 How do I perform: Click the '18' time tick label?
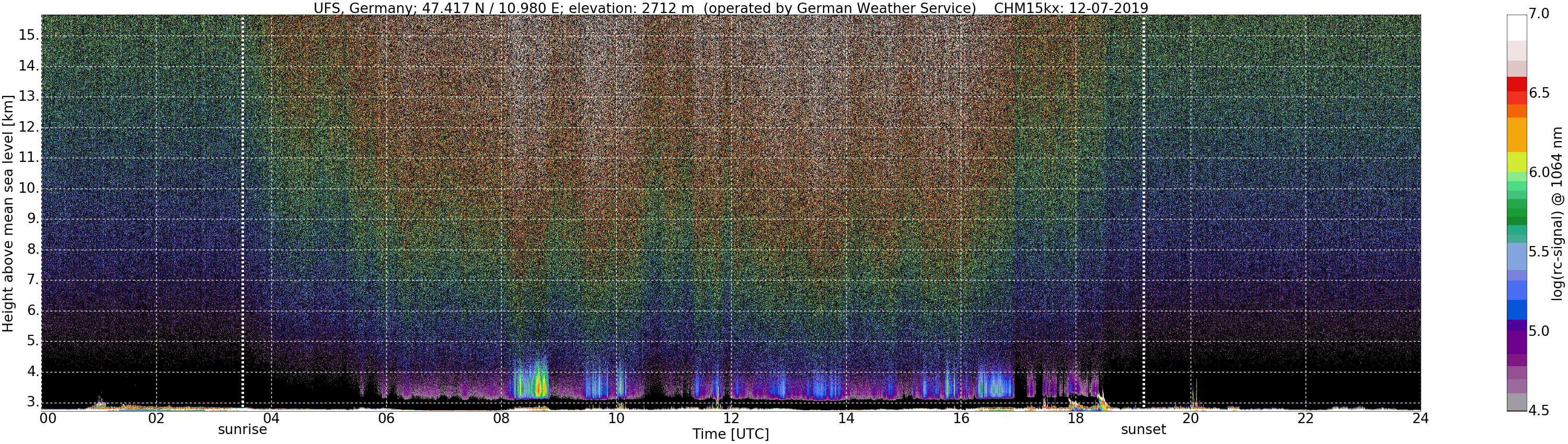[x=1076, y=418]
